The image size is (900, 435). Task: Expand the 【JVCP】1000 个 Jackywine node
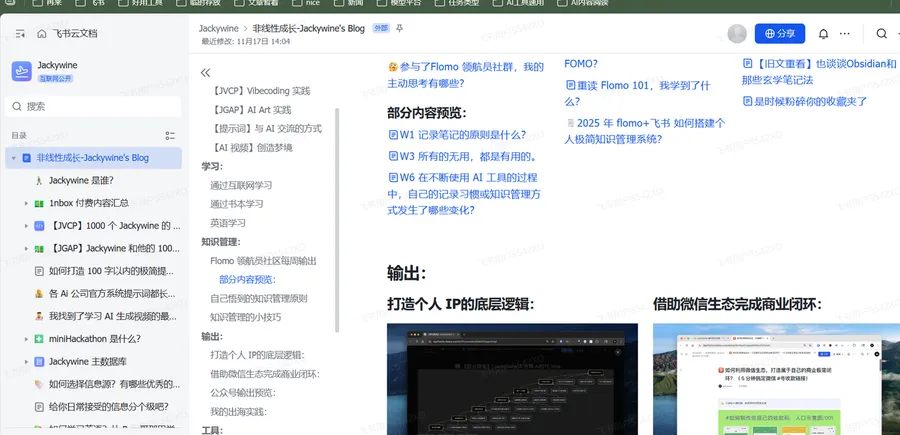[x=26, y=226]
